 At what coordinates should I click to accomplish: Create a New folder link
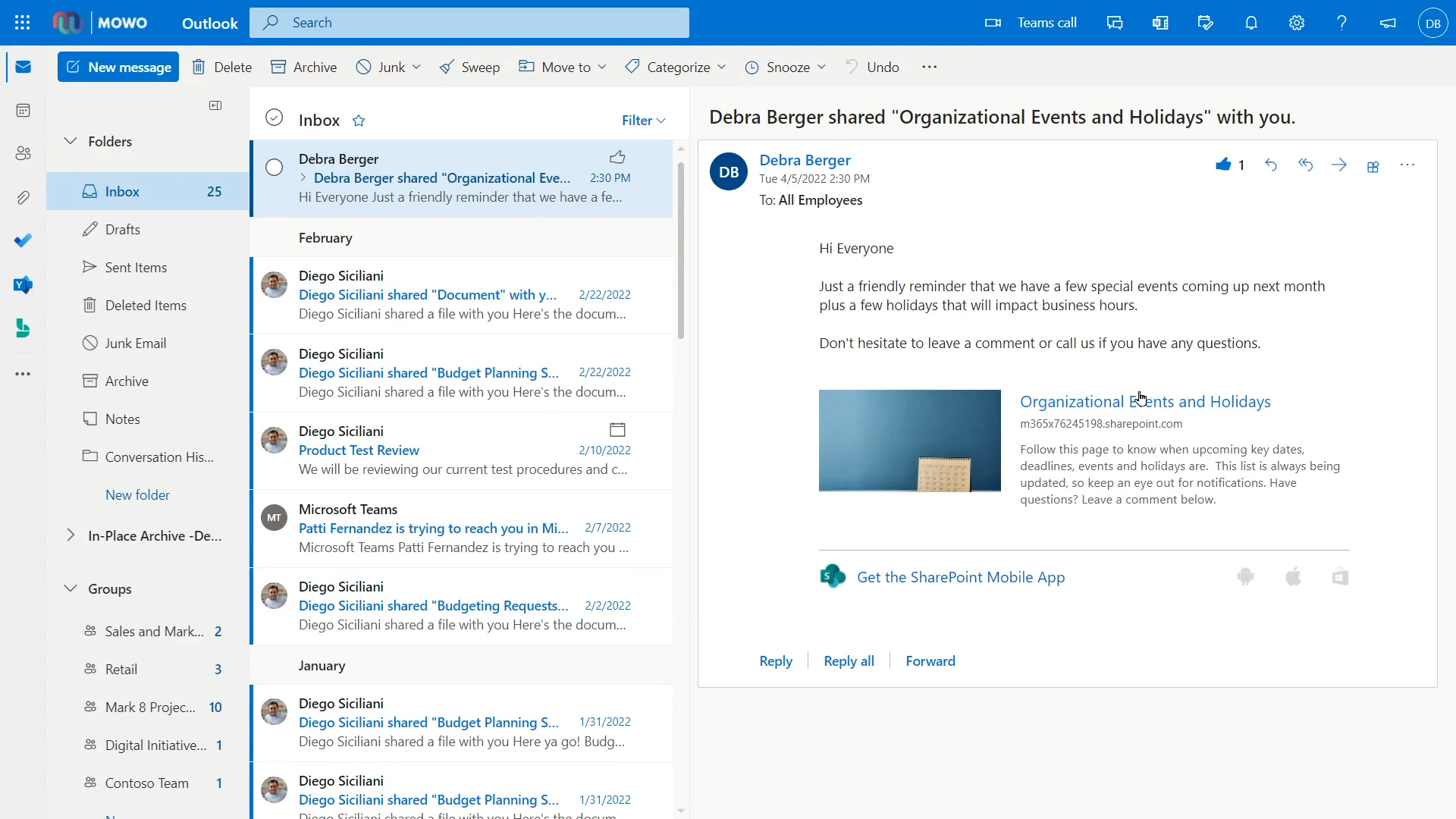coord(137,494)
